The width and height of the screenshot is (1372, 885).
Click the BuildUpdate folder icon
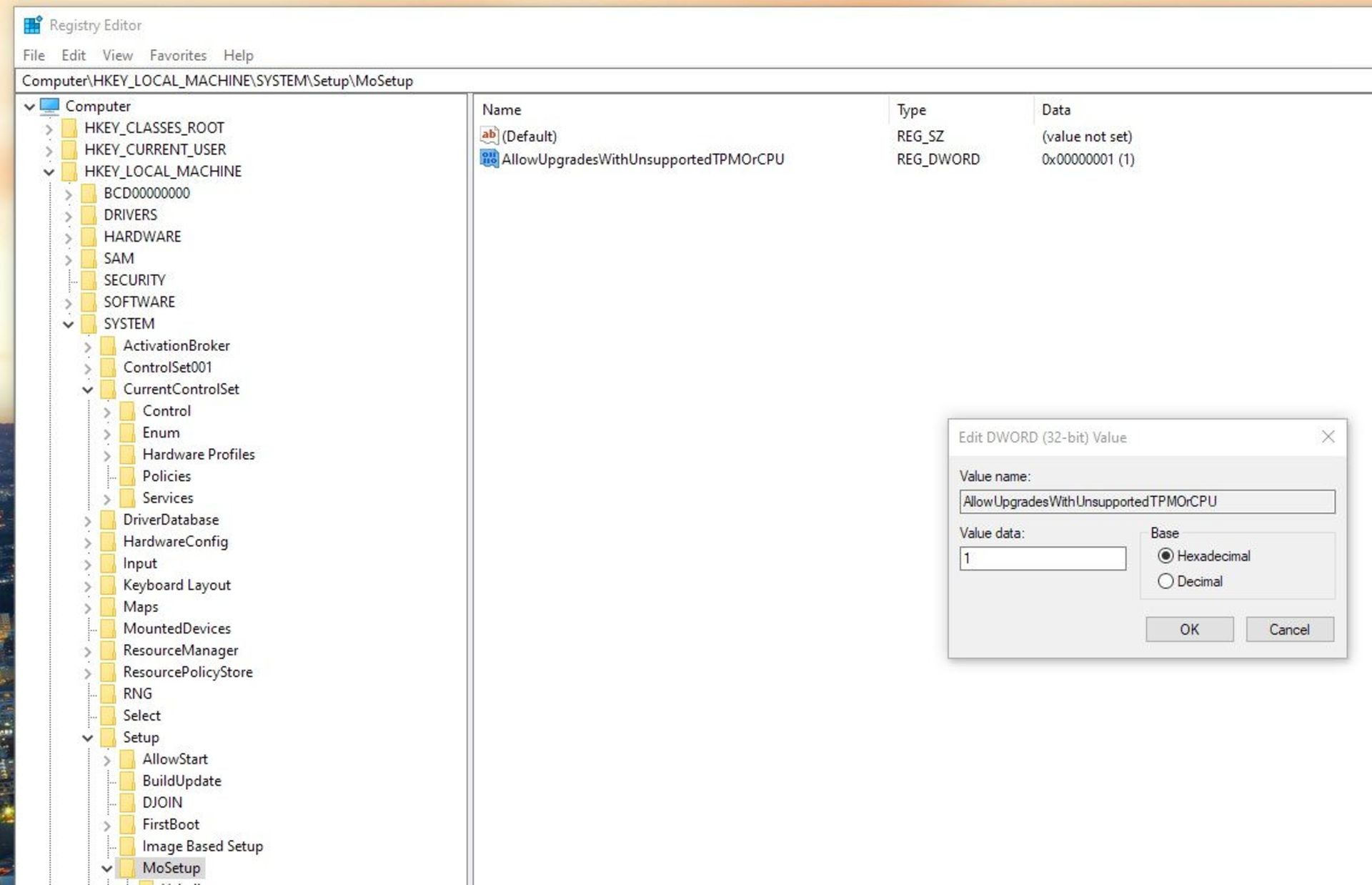128,781
